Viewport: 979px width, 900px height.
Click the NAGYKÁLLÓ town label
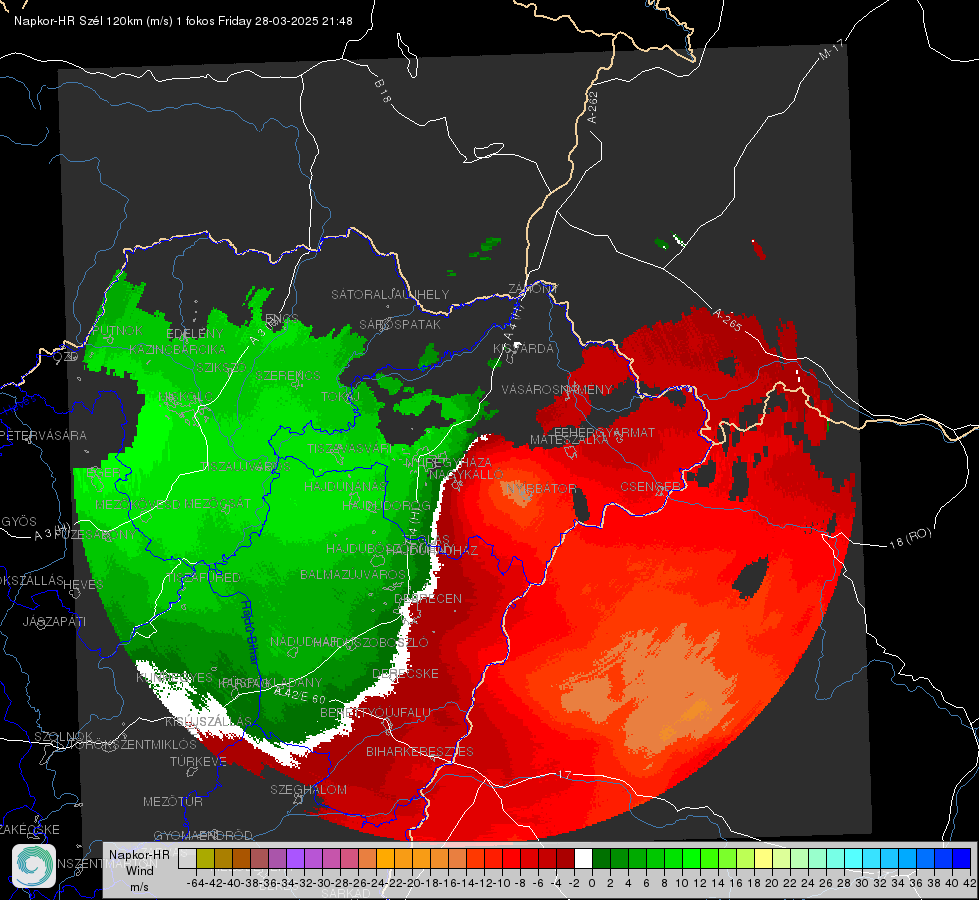466,474
